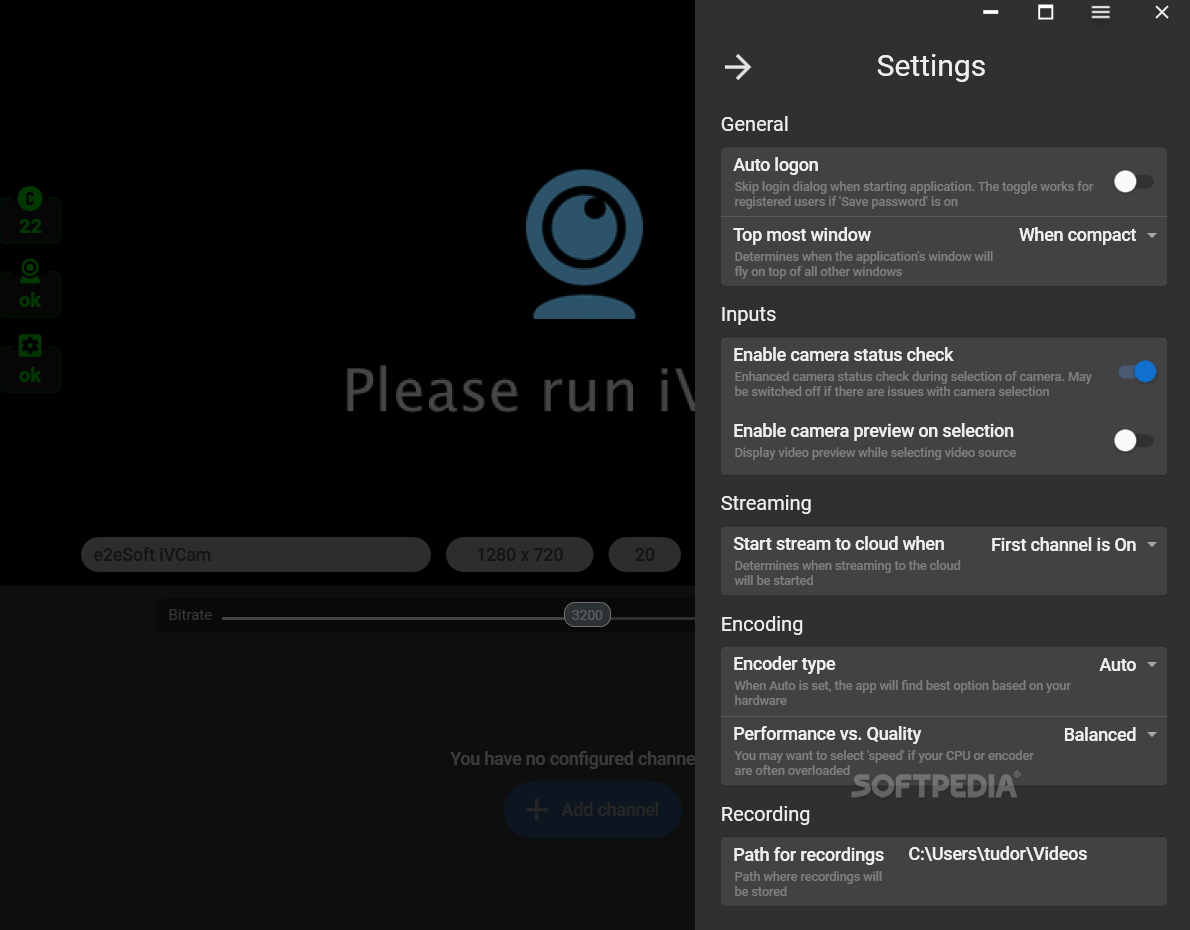Viewport: 1190px width, 930px height.
Task: Open the Top most window dropdown
Action: (1087, 235)
